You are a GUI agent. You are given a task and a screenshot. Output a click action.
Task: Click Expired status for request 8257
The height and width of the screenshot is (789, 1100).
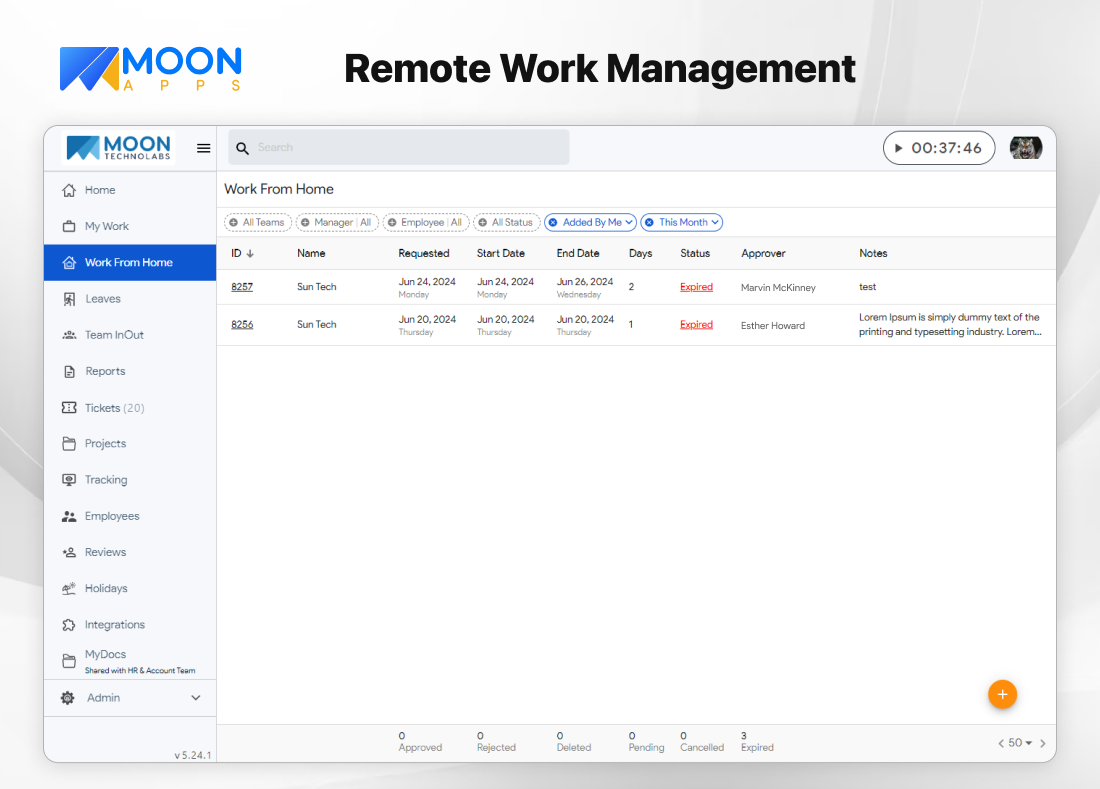(696, 287)
